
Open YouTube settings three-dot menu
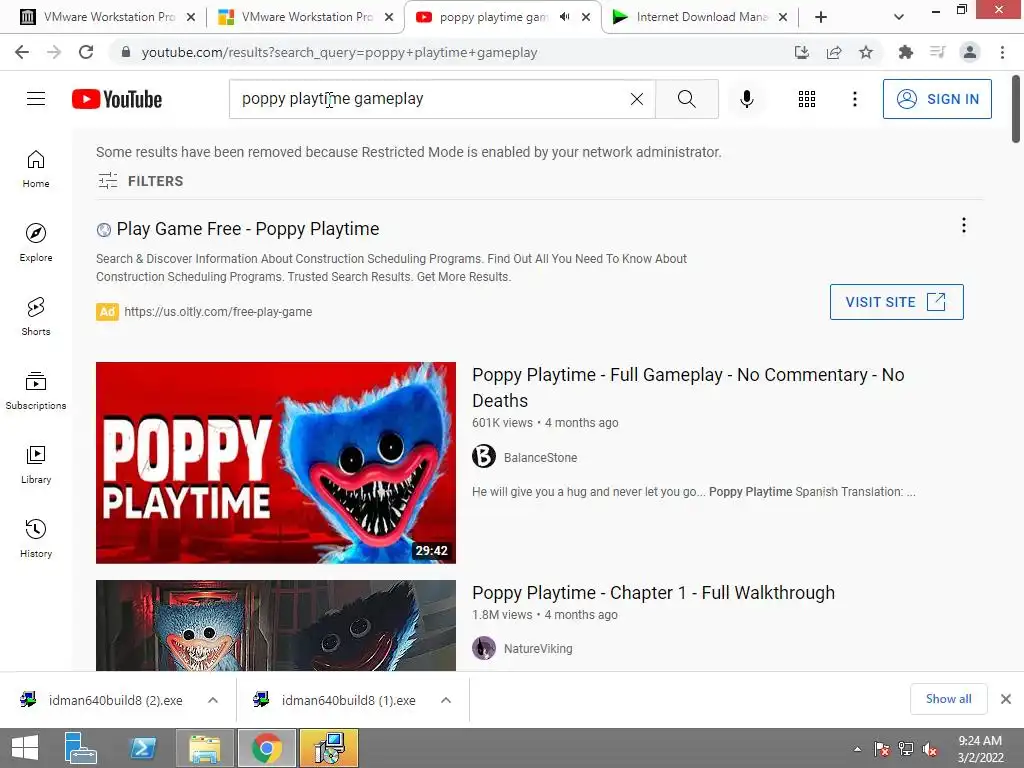(854, 99)
